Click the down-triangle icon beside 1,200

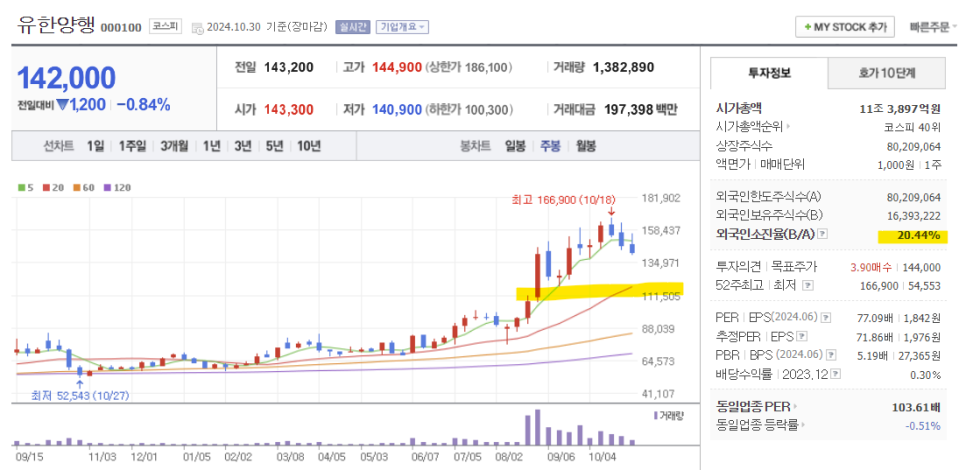click(62, 105)
